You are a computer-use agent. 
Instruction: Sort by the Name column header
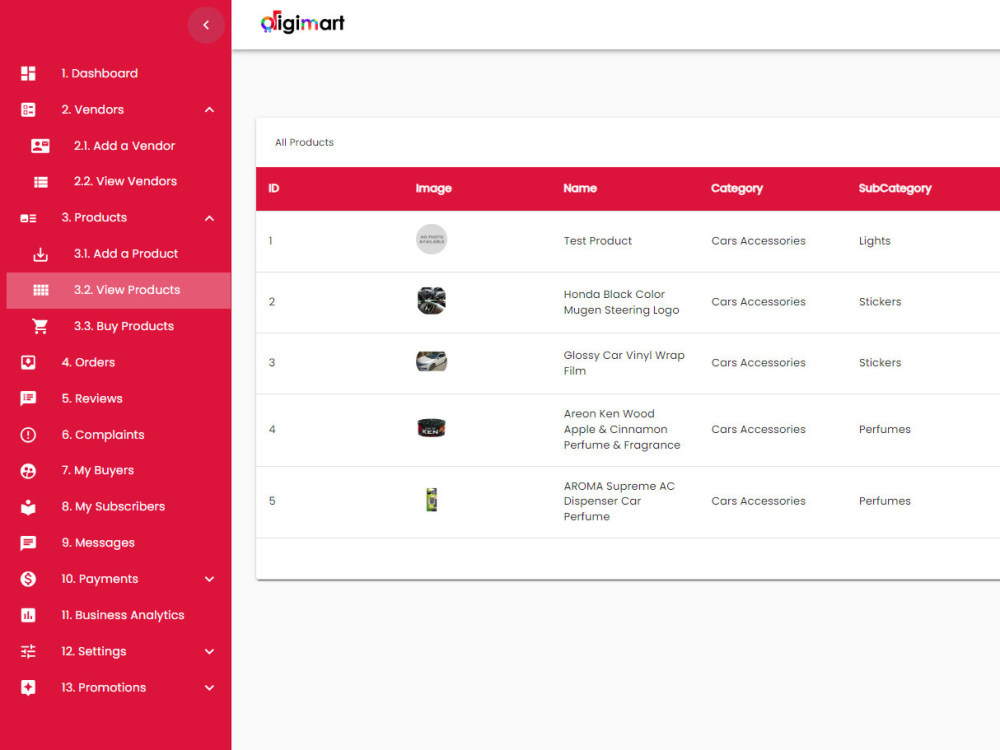pyautogui.click(x=580, y=188)
